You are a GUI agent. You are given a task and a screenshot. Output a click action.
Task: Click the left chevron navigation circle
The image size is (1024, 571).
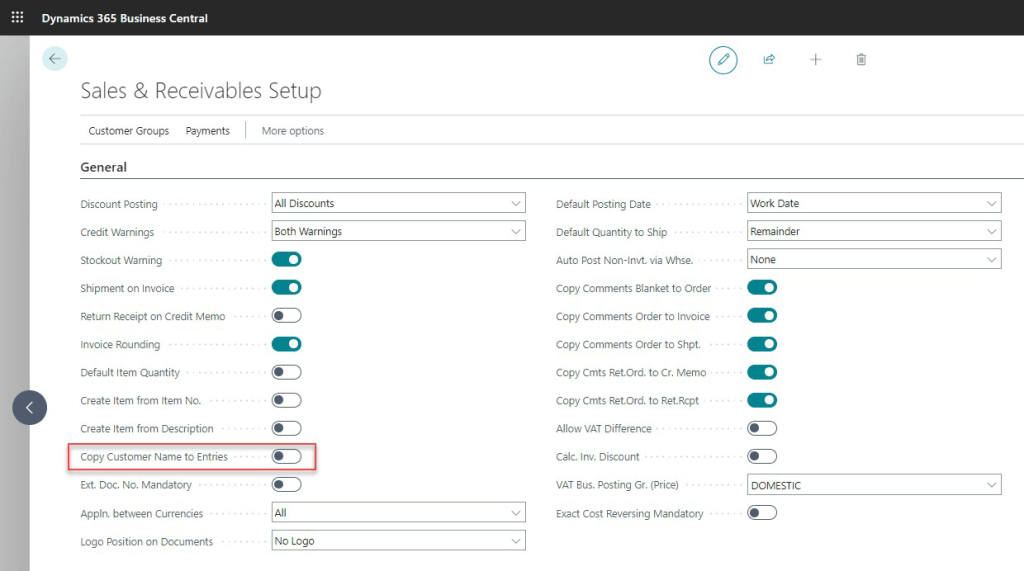coord(29,407)
